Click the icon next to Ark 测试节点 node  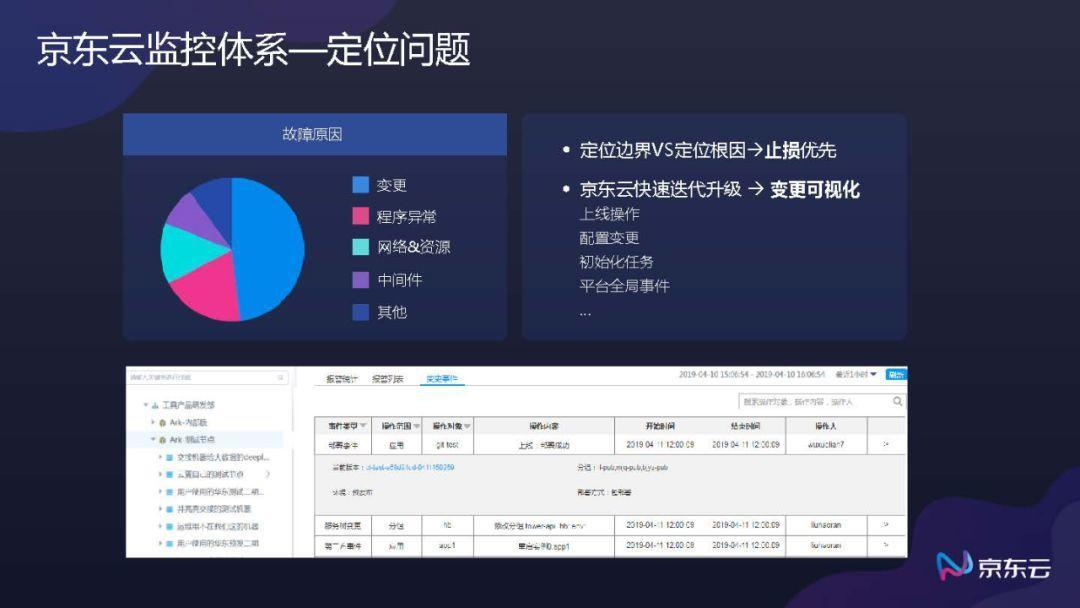pos(163,439)
